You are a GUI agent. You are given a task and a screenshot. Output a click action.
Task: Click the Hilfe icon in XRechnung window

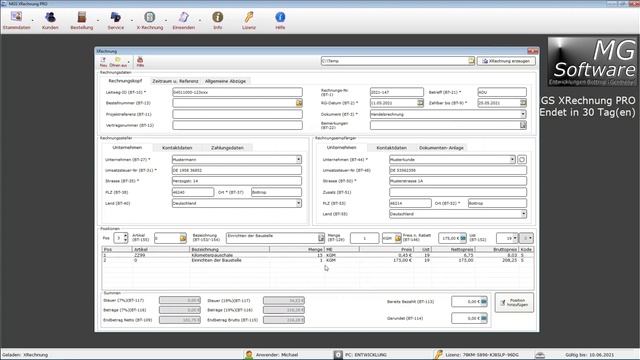140,62
